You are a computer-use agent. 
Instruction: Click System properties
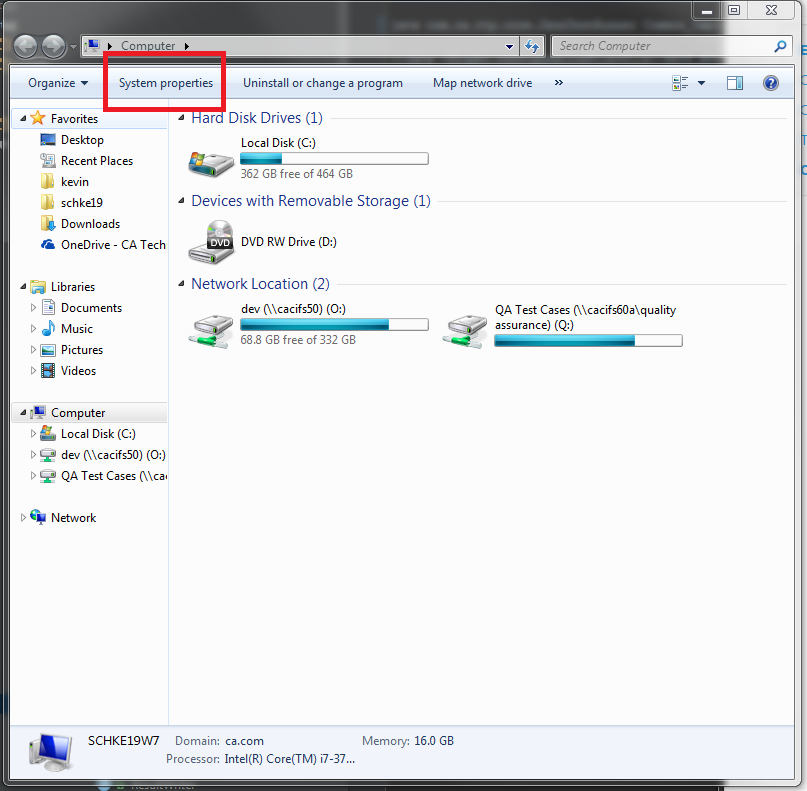click(163, 83)
